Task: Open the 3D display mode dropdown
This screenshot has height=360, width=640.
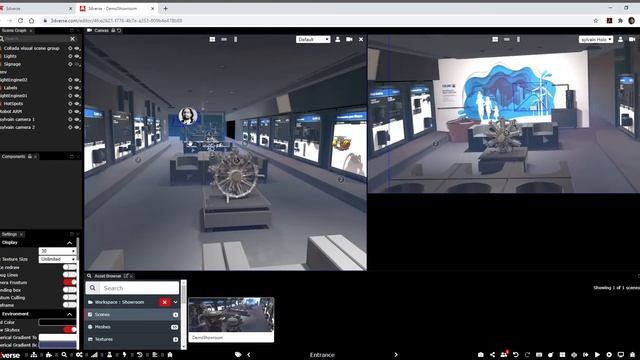Action: [58, 251]
